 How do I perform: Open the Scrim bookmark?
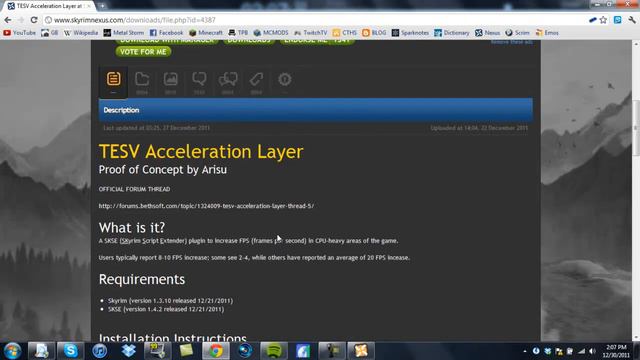click(x=517, y=33)
